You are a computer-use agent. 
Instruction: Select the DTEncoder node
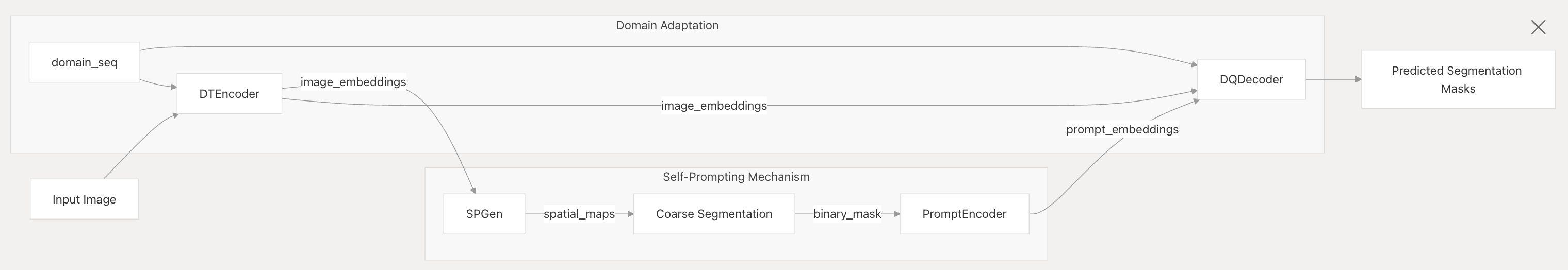(x=229, y=94)
